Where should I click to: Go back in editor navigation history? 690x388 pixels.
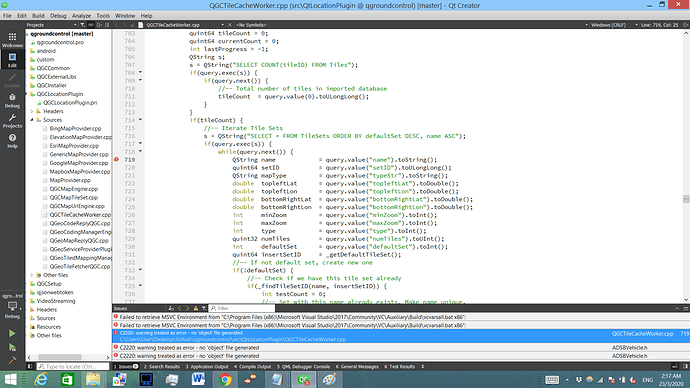[116, 25]
